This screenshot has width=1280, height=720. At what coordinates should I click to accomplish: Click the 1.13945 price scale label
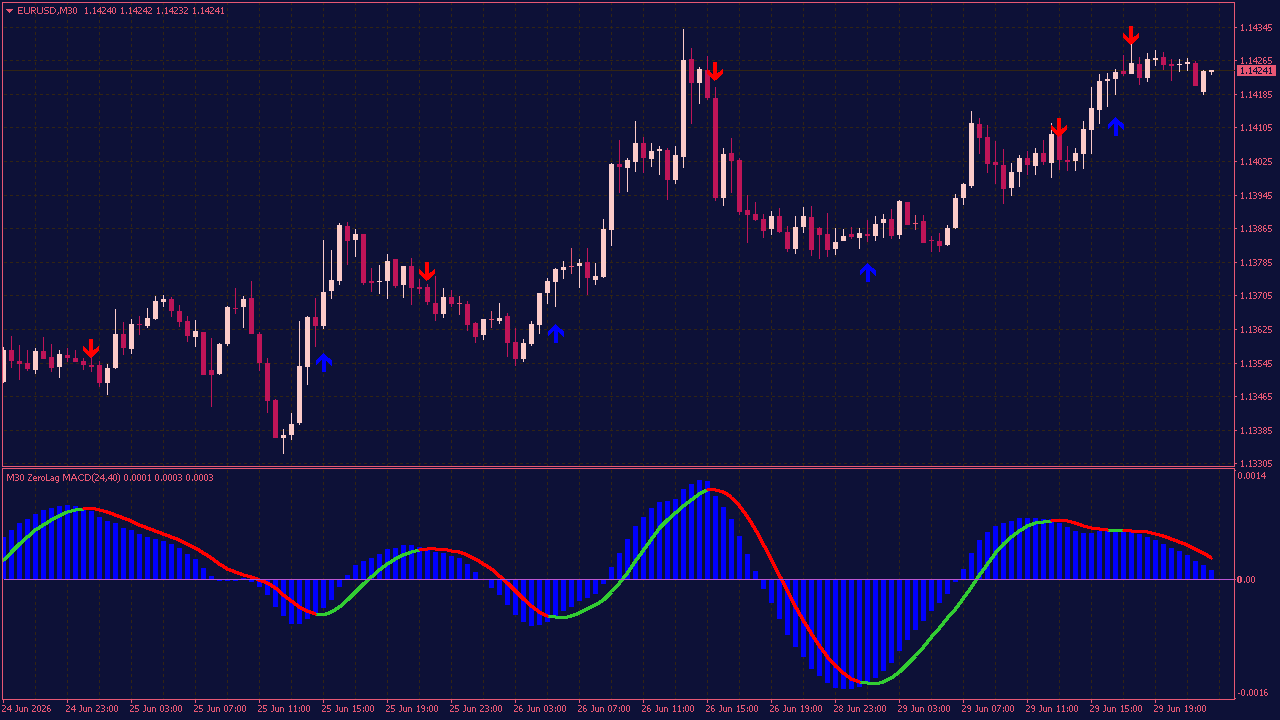coord(1255,196)
